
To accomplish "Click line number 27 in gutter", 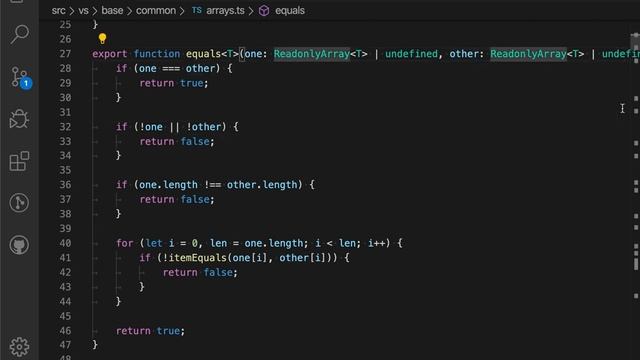I will click(65, 54).
